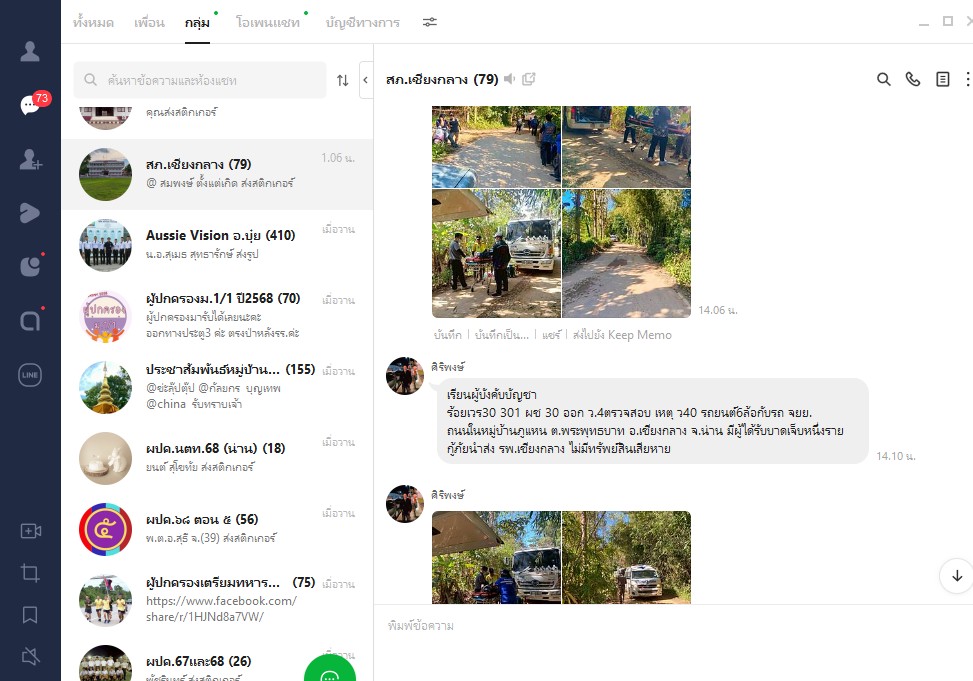Open the Notes icon in chat header
This screenshot has width=973, height=681.
pos(942,80)
